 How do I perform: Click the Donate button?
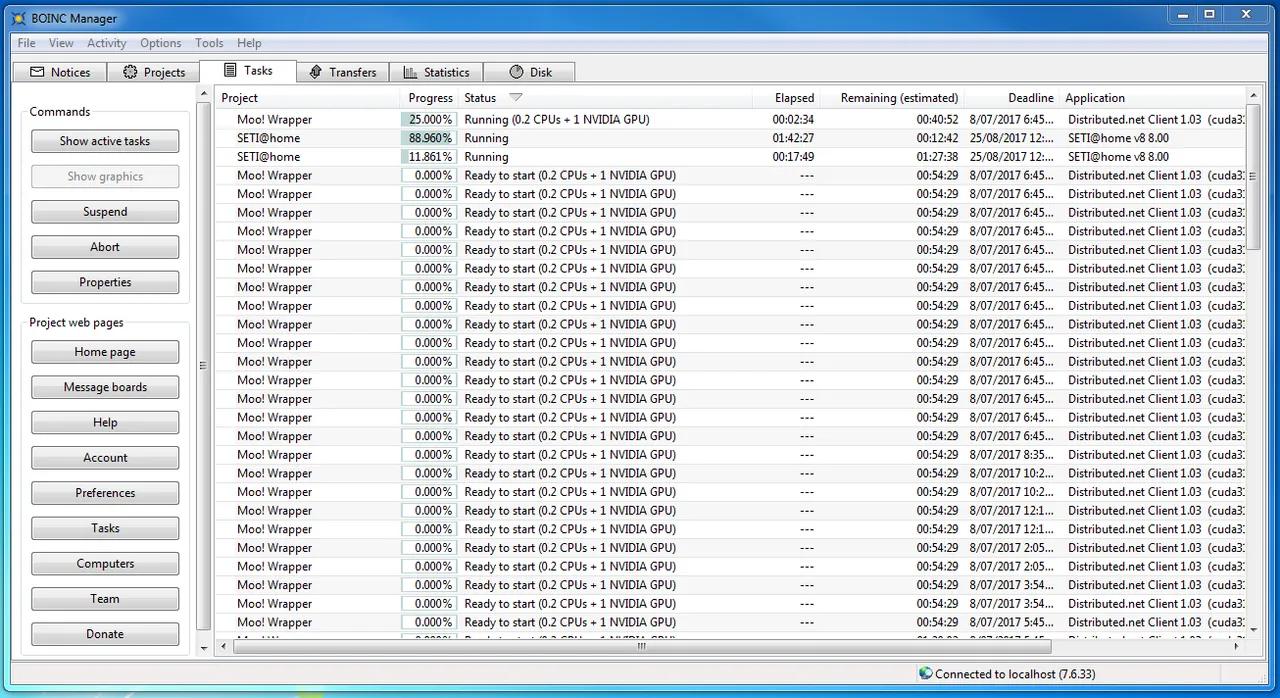[x=105, y=634]
